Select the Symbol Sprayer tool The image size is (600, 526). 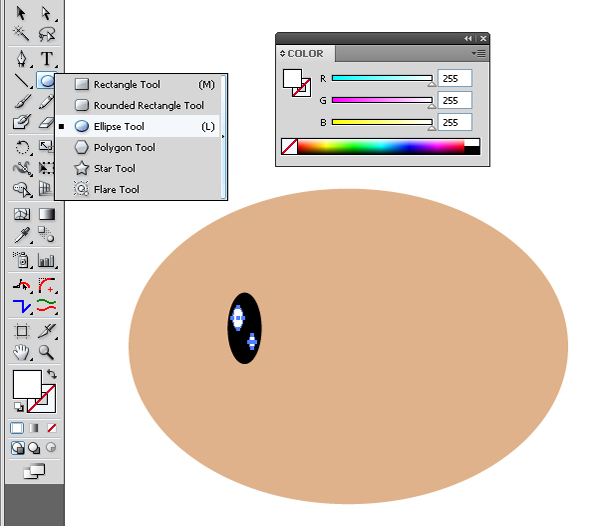[21, 260]
